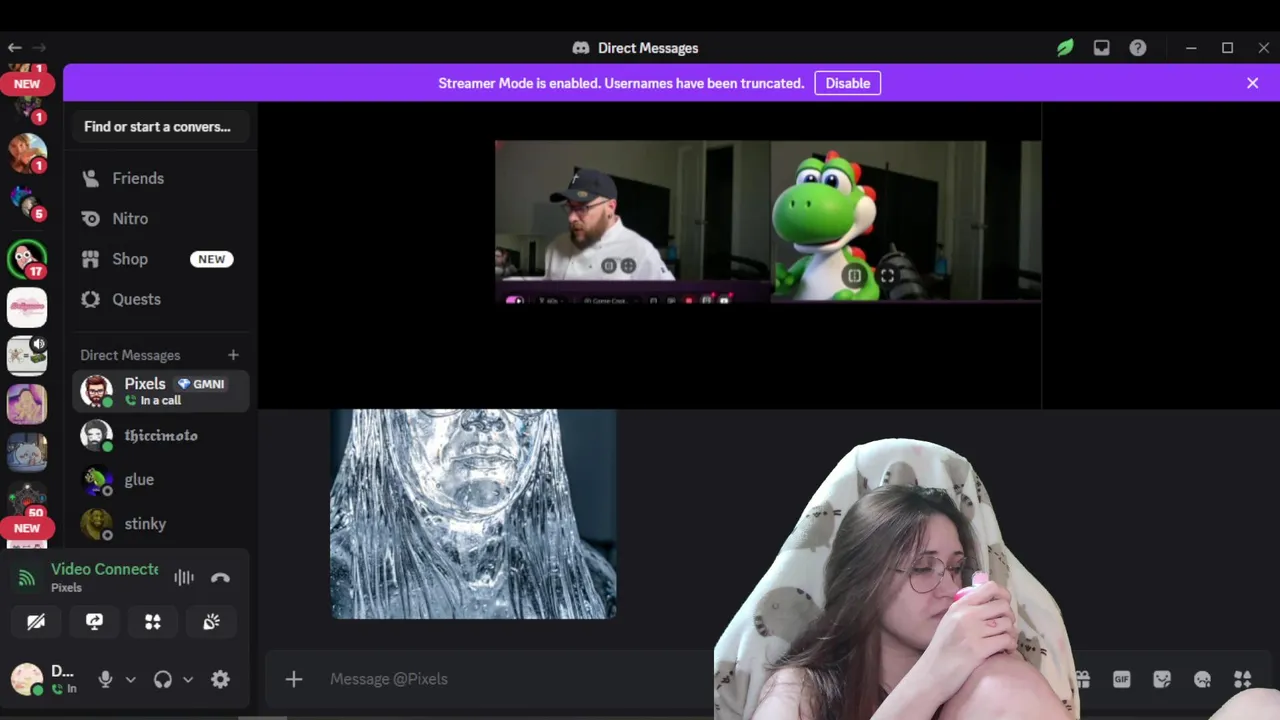The width and height of the screenshot is (1280, 720).
Task: Disconnect from the call with the hang-up icon
Action: (221, 578)
